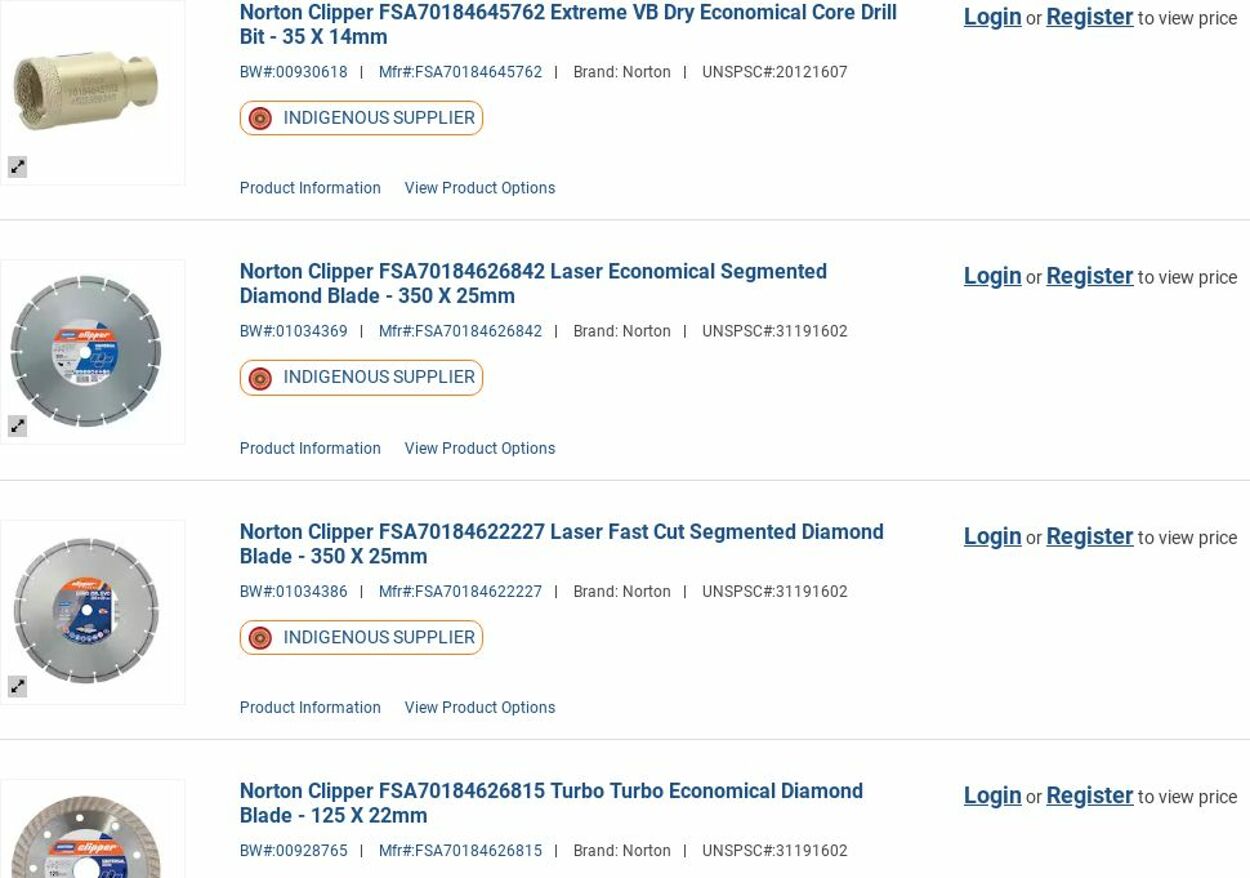Image resolution: width=1250 pixels, height=878 pixels.
Task: Click the expand icon on Laser Fast Cut blade image
Action: (17, 686)
